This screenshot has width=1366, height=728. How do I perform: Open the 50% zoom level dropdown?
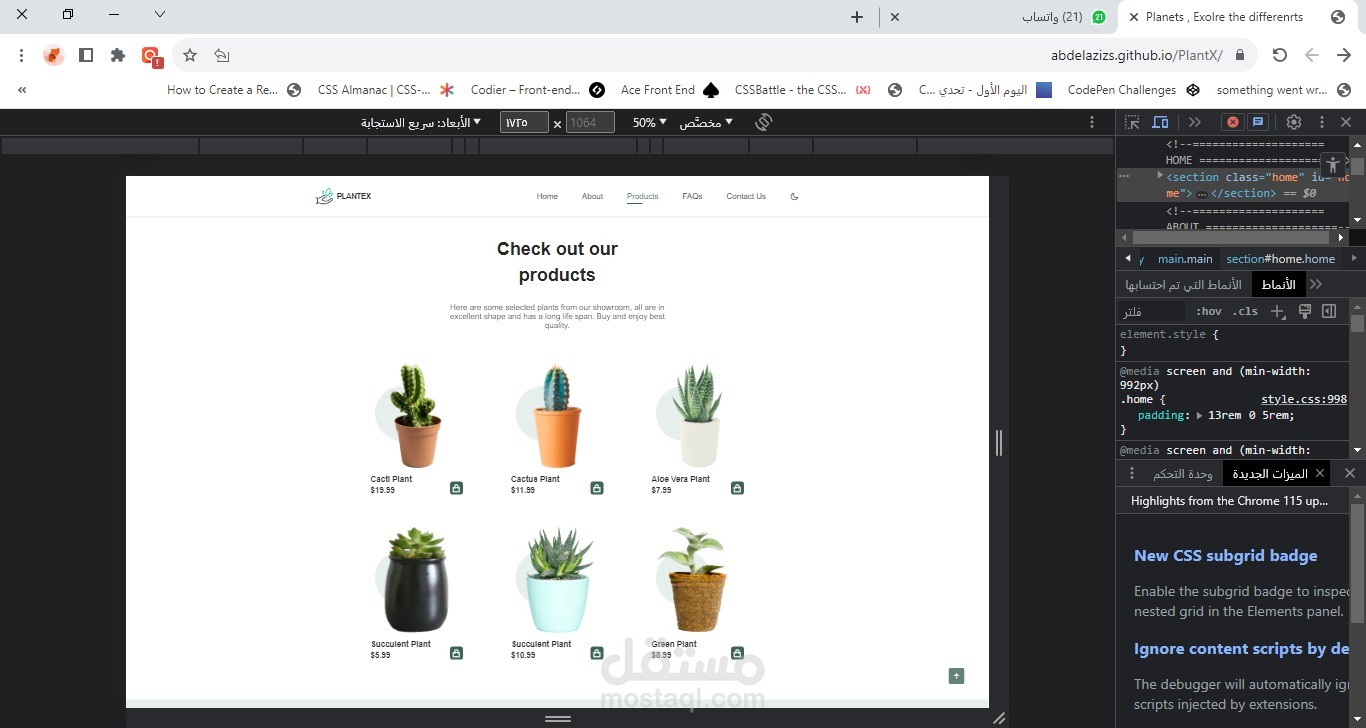pyautogui.click(x=647, y=122)
